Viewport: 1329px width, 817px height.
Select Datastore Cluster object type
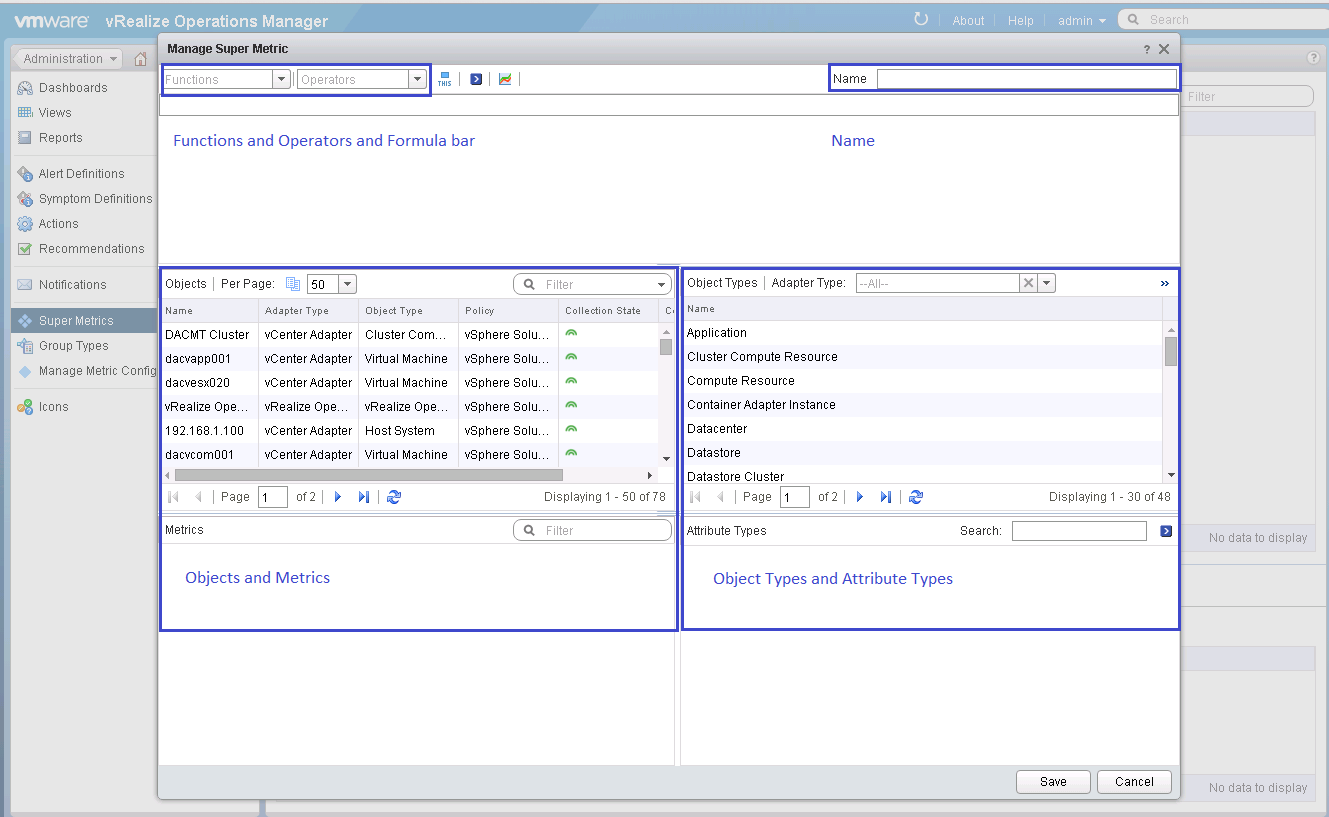tap(922, 476)
